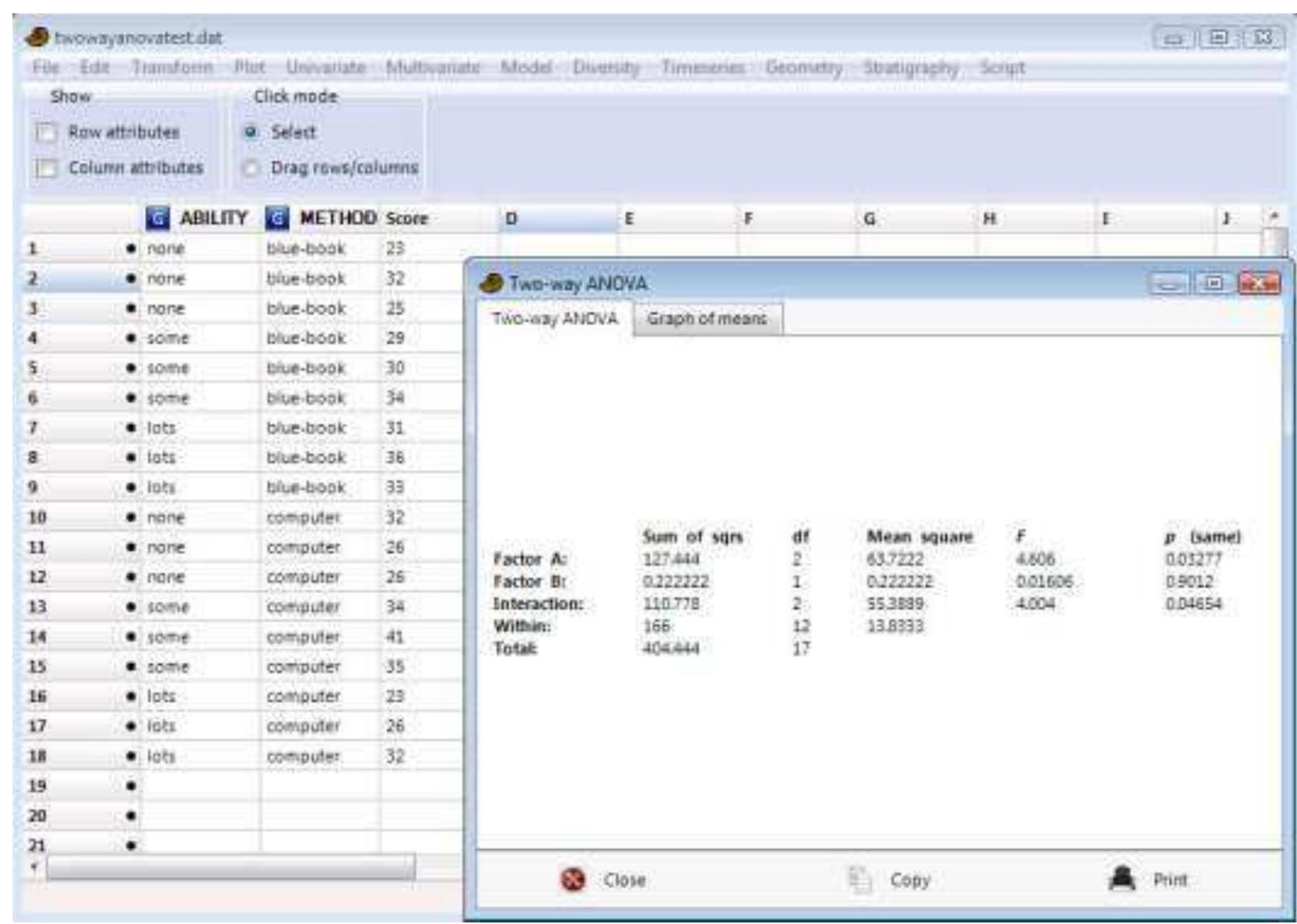The image size is (1297, 924).
Task: Close the Two-way ANOVA window with red X
Action: pyautogui.click(x=1258, y=283)
